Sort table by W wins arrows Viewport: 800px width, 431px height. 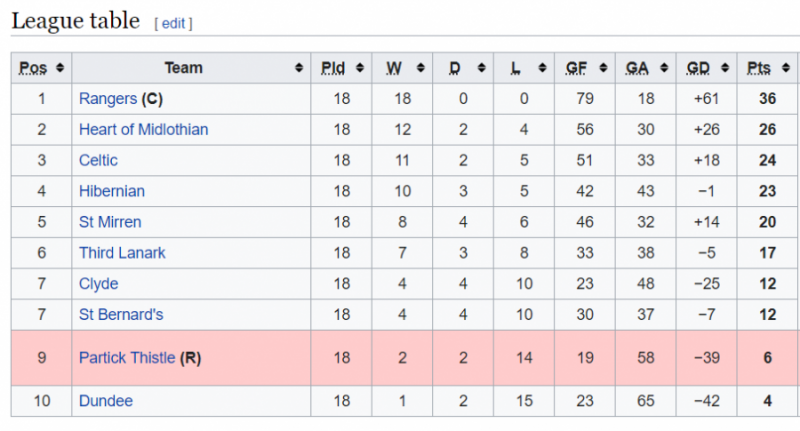pyautogui.click(x=420, y=68)
